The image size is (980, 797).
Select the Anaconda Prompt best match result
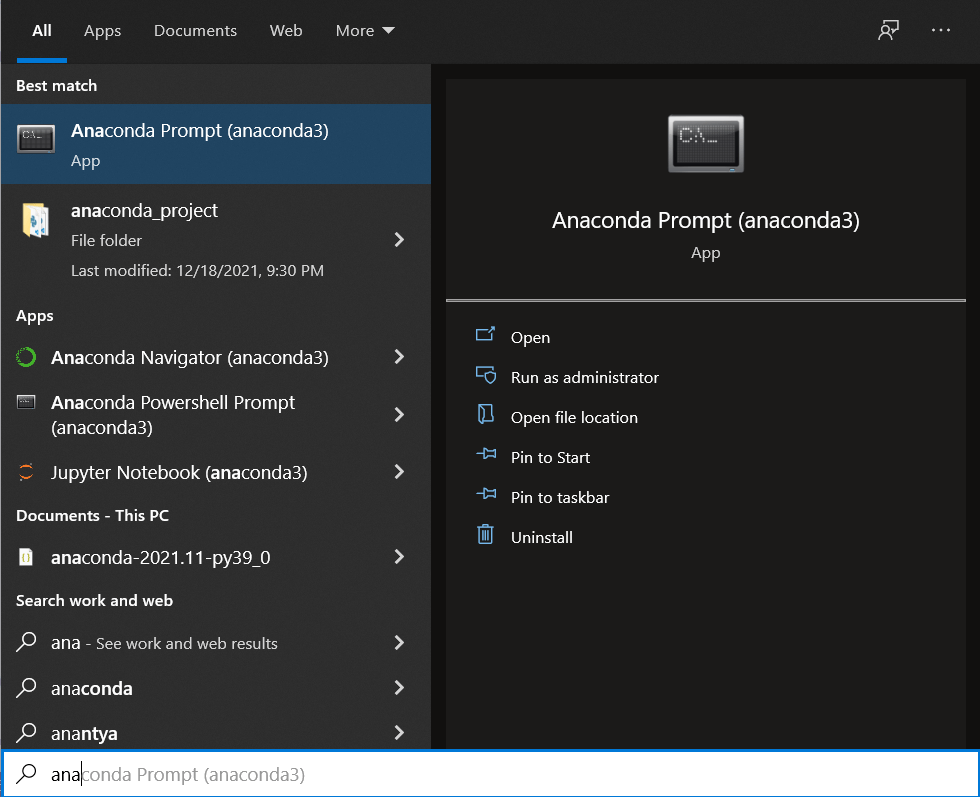(x=216, y=144)
